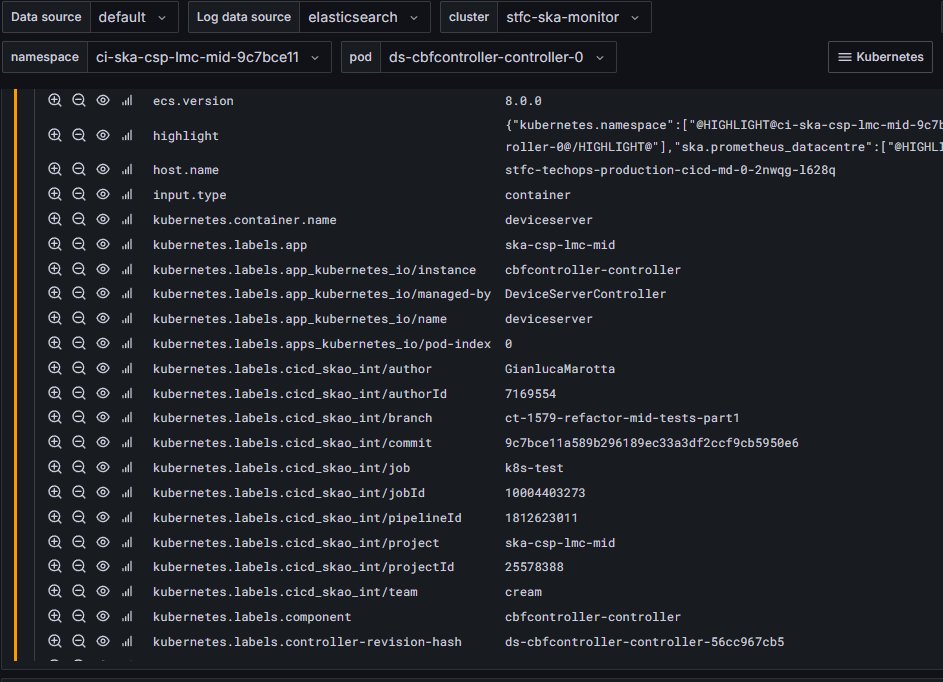Click the pod-index value 0

509,344
